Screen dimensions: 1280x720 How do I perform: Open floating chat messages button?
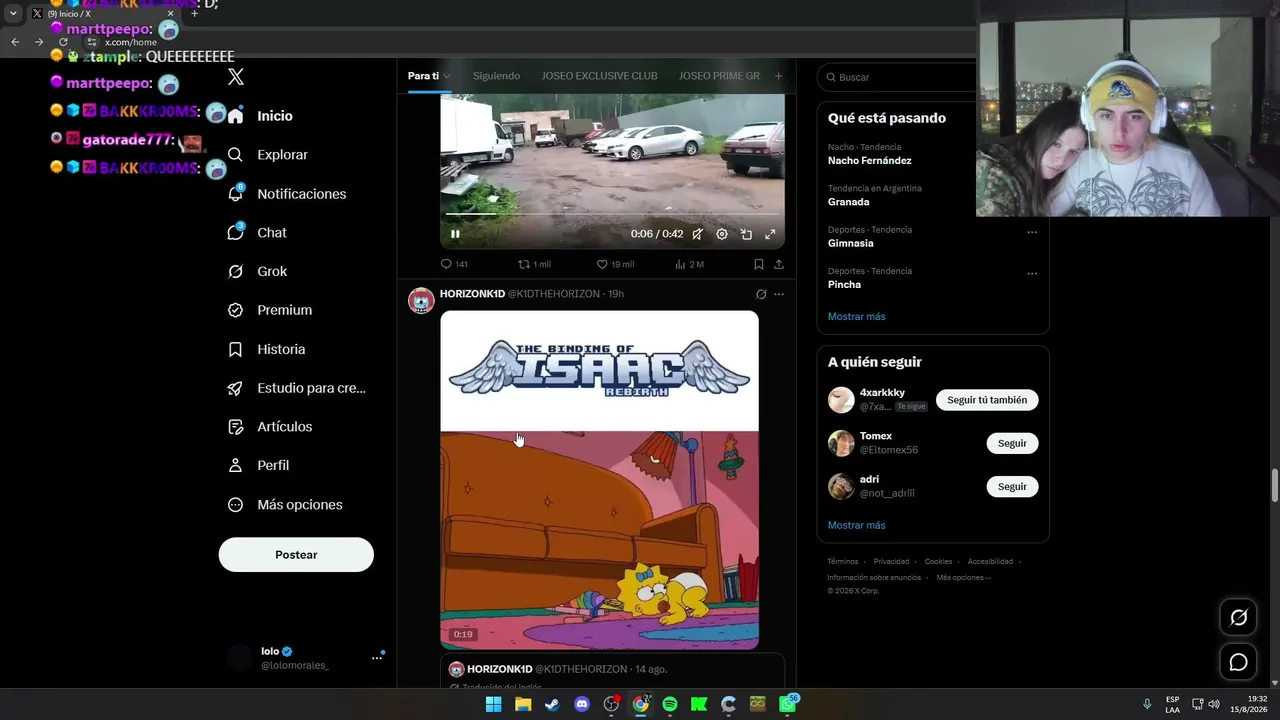[1238, 662]
